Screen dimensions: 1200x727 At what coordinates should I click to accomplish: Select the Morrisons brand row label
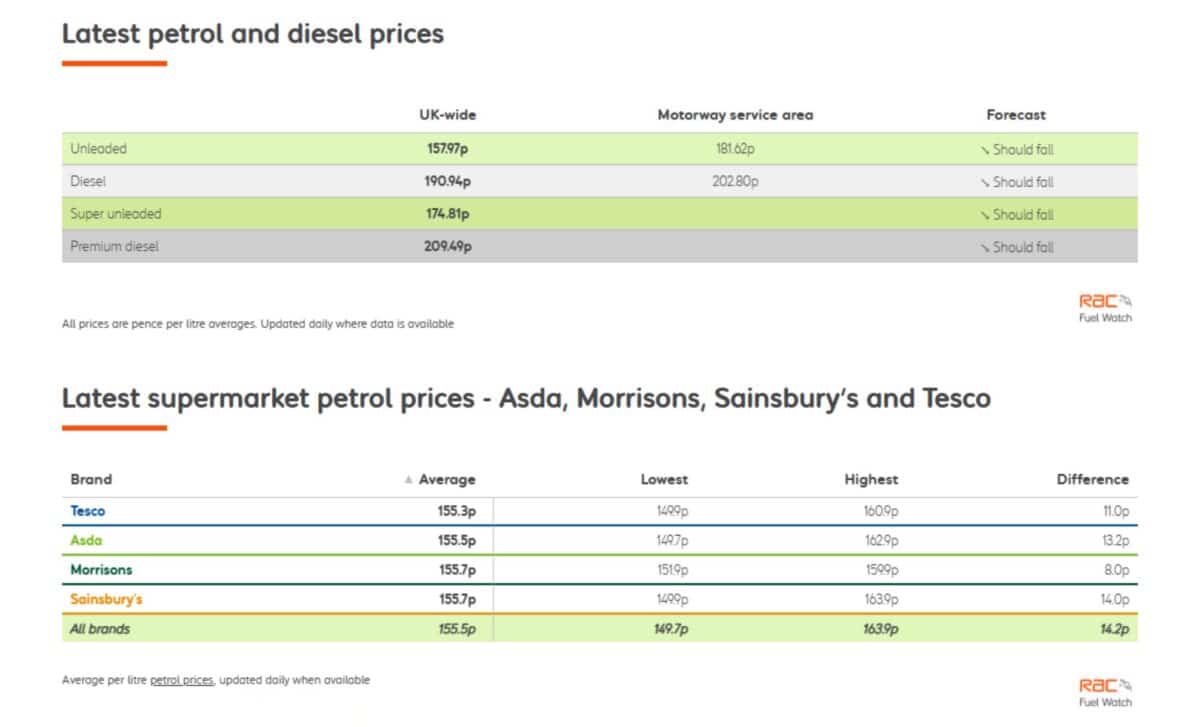click(101, 570)
